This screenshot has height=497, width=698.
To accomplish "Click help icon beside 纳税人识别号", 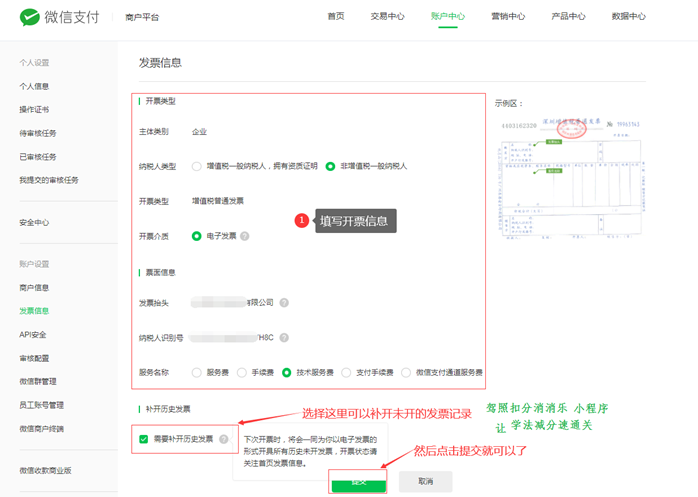I will coord(284,338).
